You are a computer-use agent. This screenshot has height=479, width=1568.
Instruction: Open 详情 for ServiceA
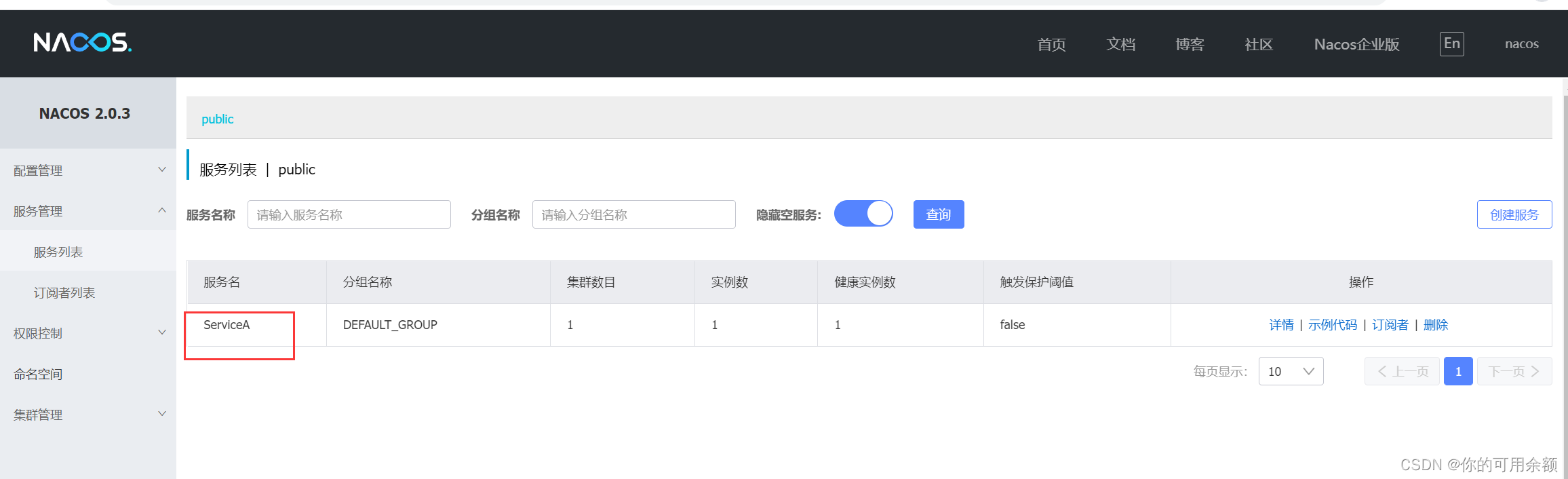pyautogui.click(x=1281, y=325)
